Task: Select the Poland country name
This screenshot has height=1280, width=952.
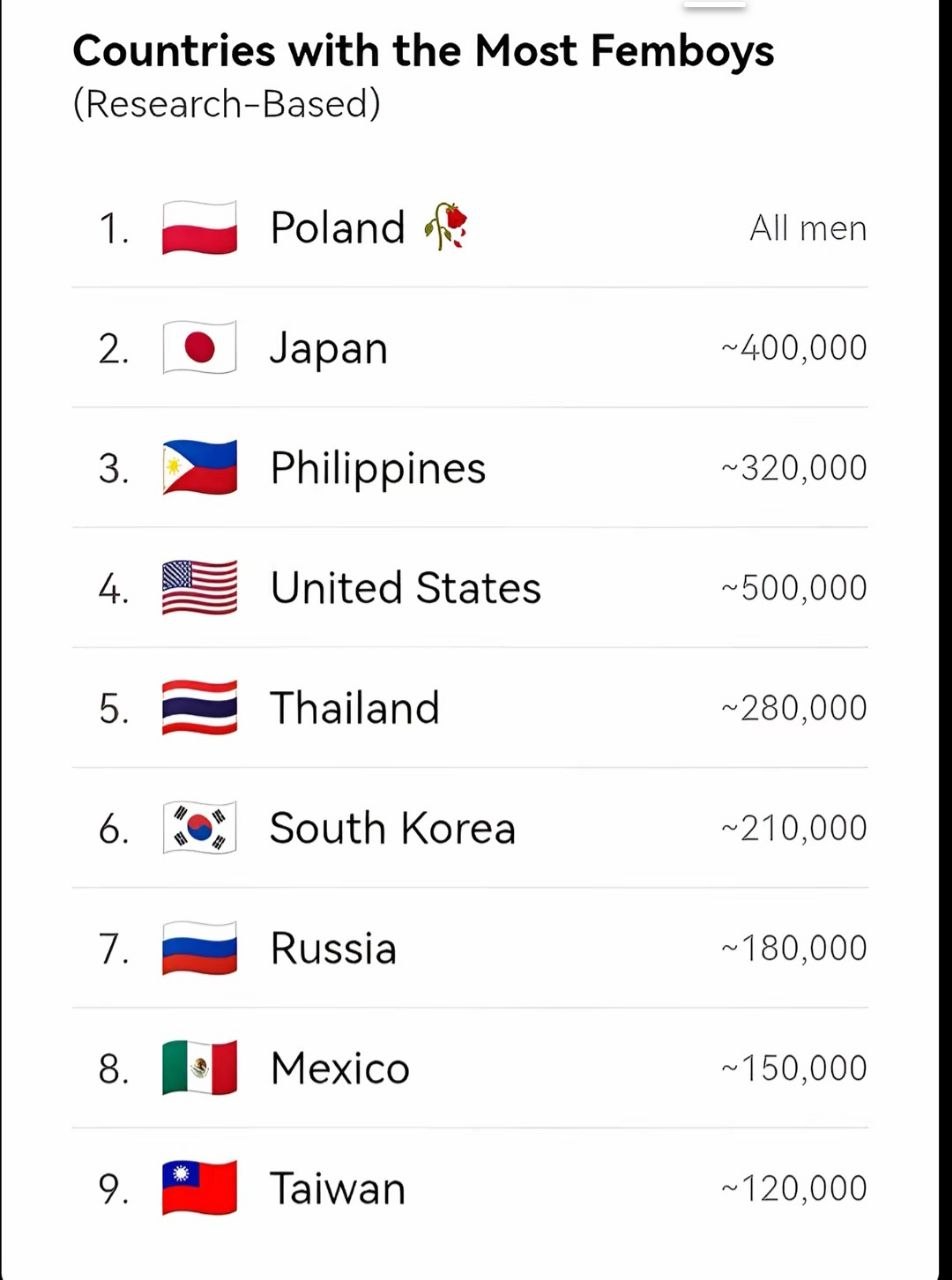Action: (338, 228)
